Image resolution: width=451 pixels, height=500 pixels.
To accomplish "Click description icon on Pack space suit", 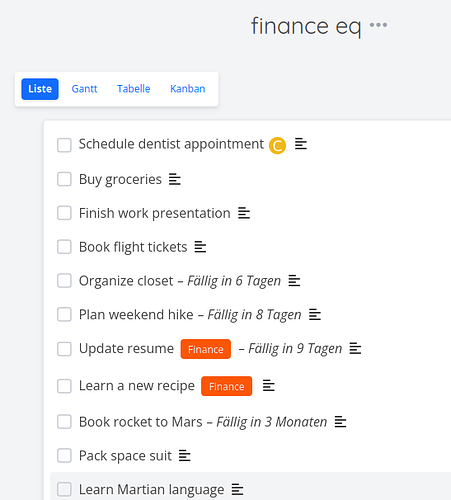I will click(x=185, y=456).
